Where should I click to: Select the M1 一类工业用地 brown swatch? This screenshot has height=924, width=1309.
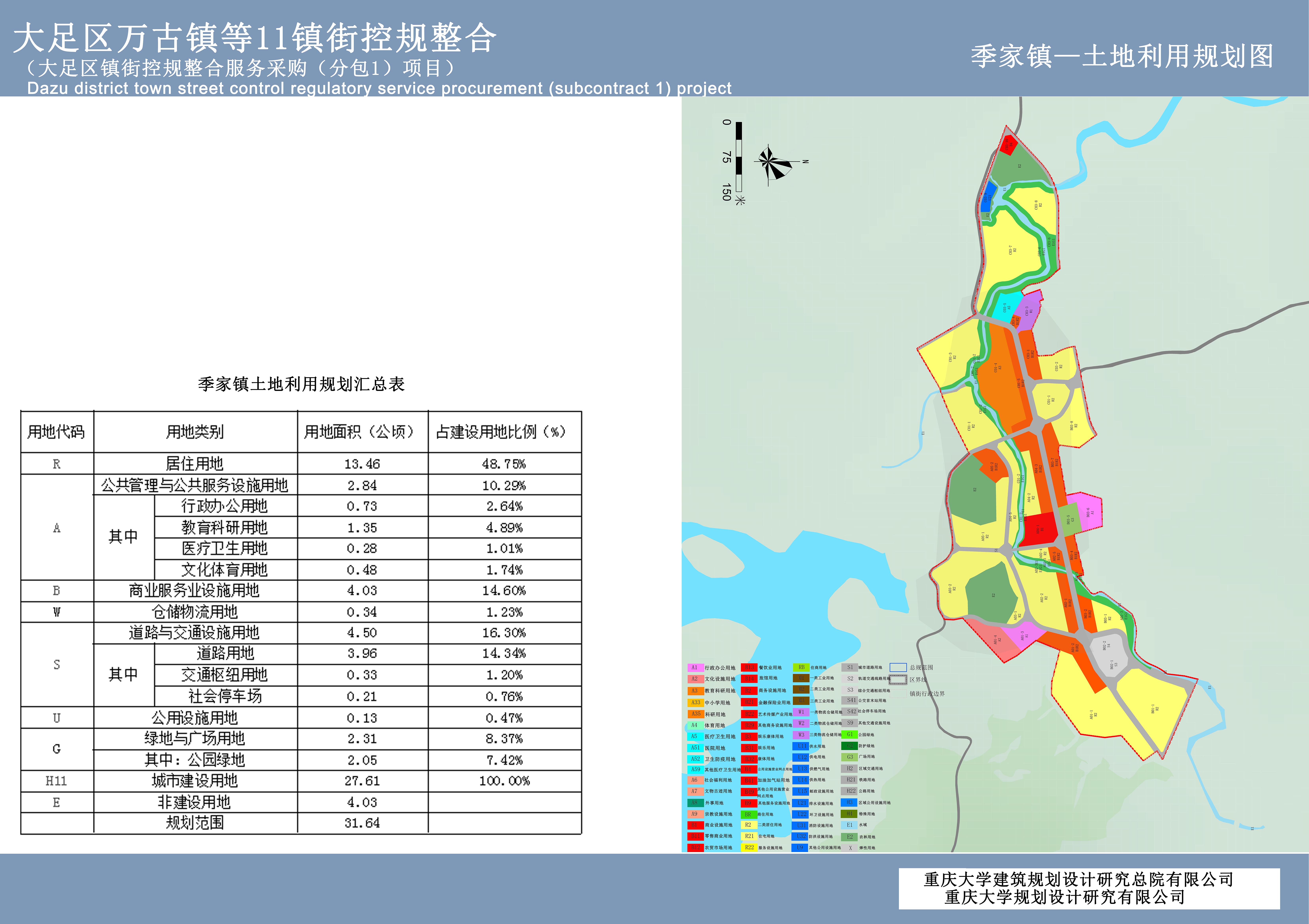click(801, 678)
